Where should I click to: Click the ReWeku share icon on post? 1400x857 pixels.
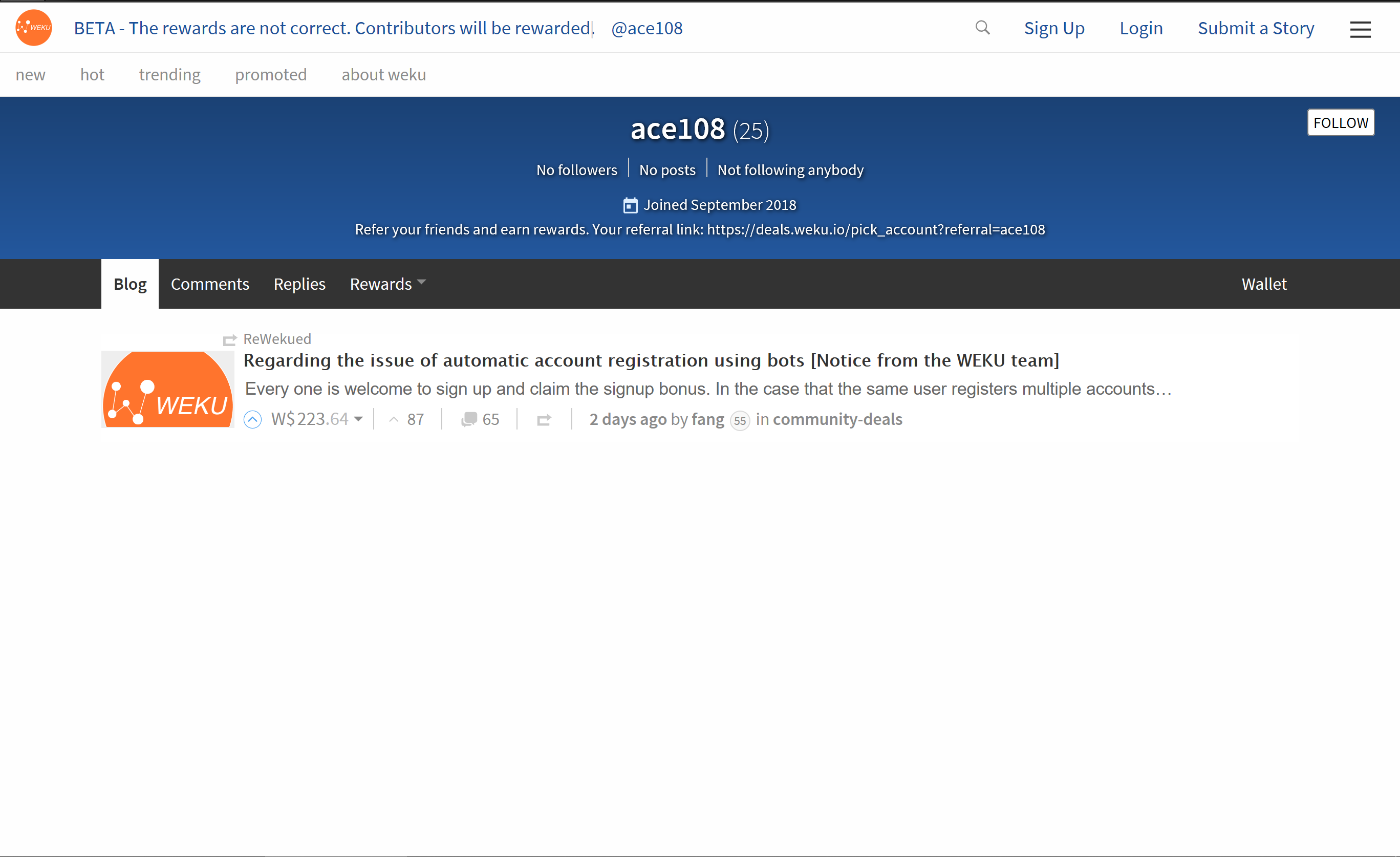[544, 420]
